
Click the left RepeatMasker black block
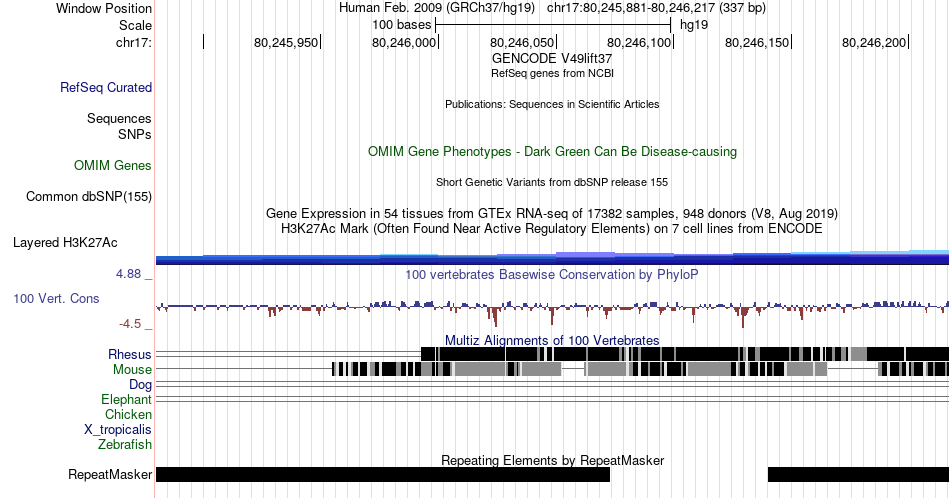[x=383, y=474]
